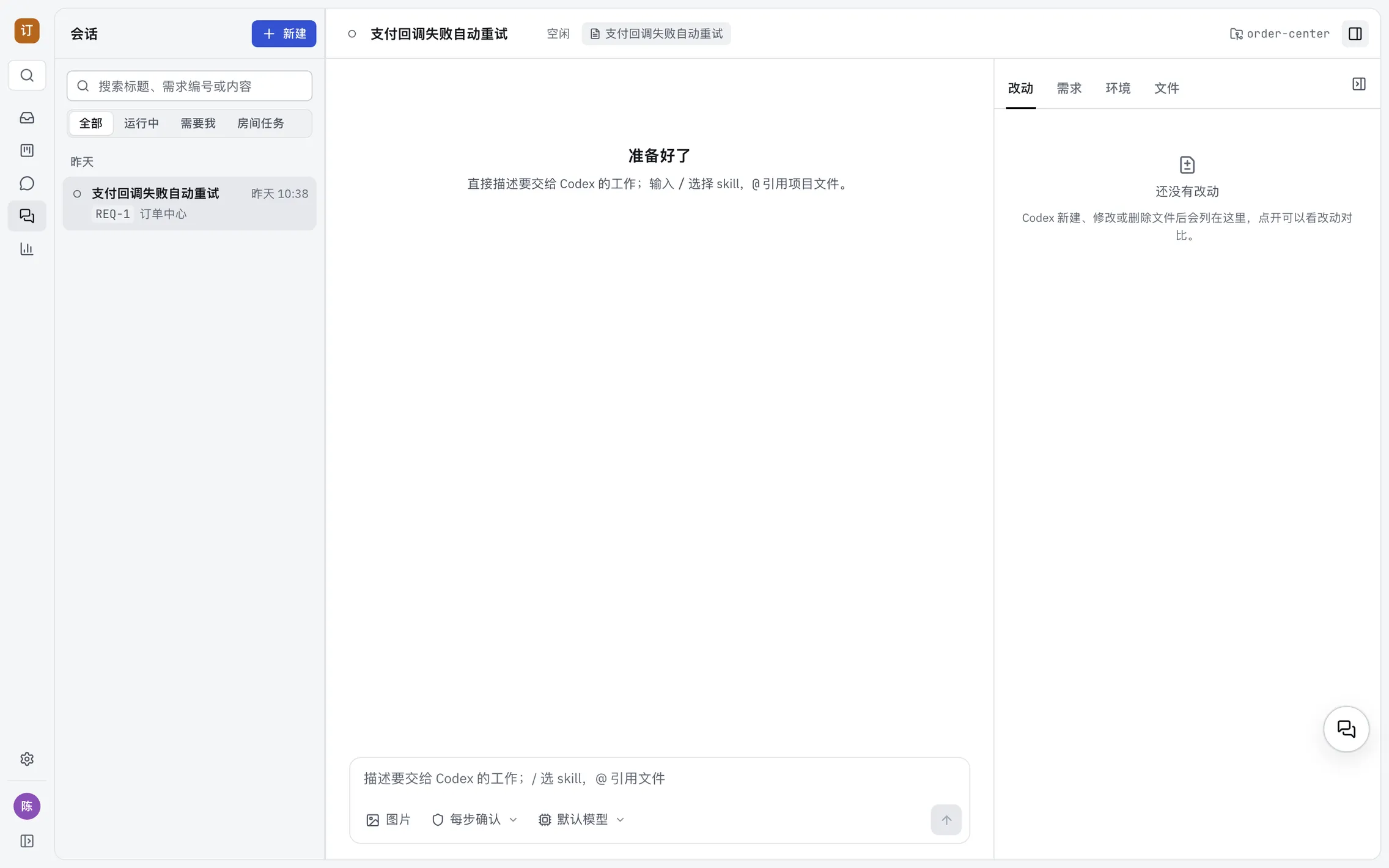
Task: Select the 房间任务 filter
Action: [x=260, y=123]
